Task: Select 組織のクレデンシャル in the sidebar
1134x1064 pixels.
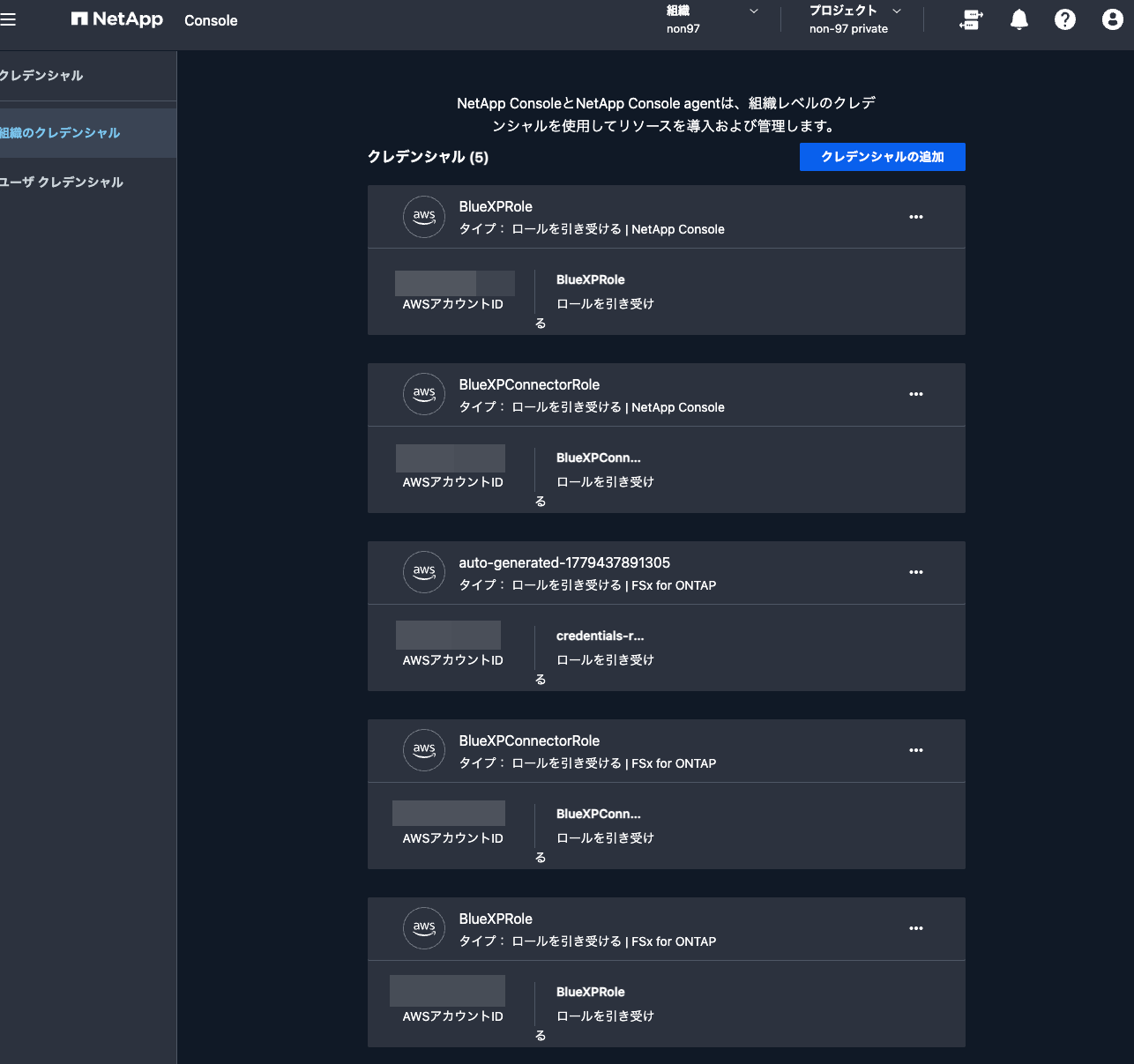Action: [86, 133]
